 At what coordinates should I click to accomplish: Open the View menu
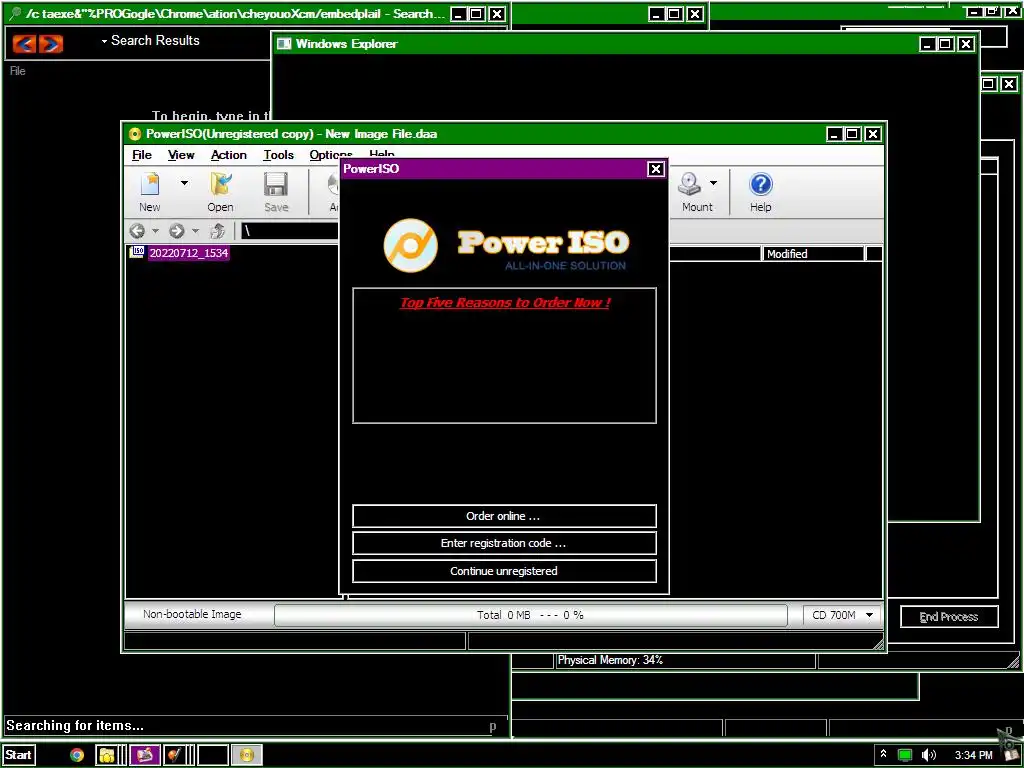(181, 155)
